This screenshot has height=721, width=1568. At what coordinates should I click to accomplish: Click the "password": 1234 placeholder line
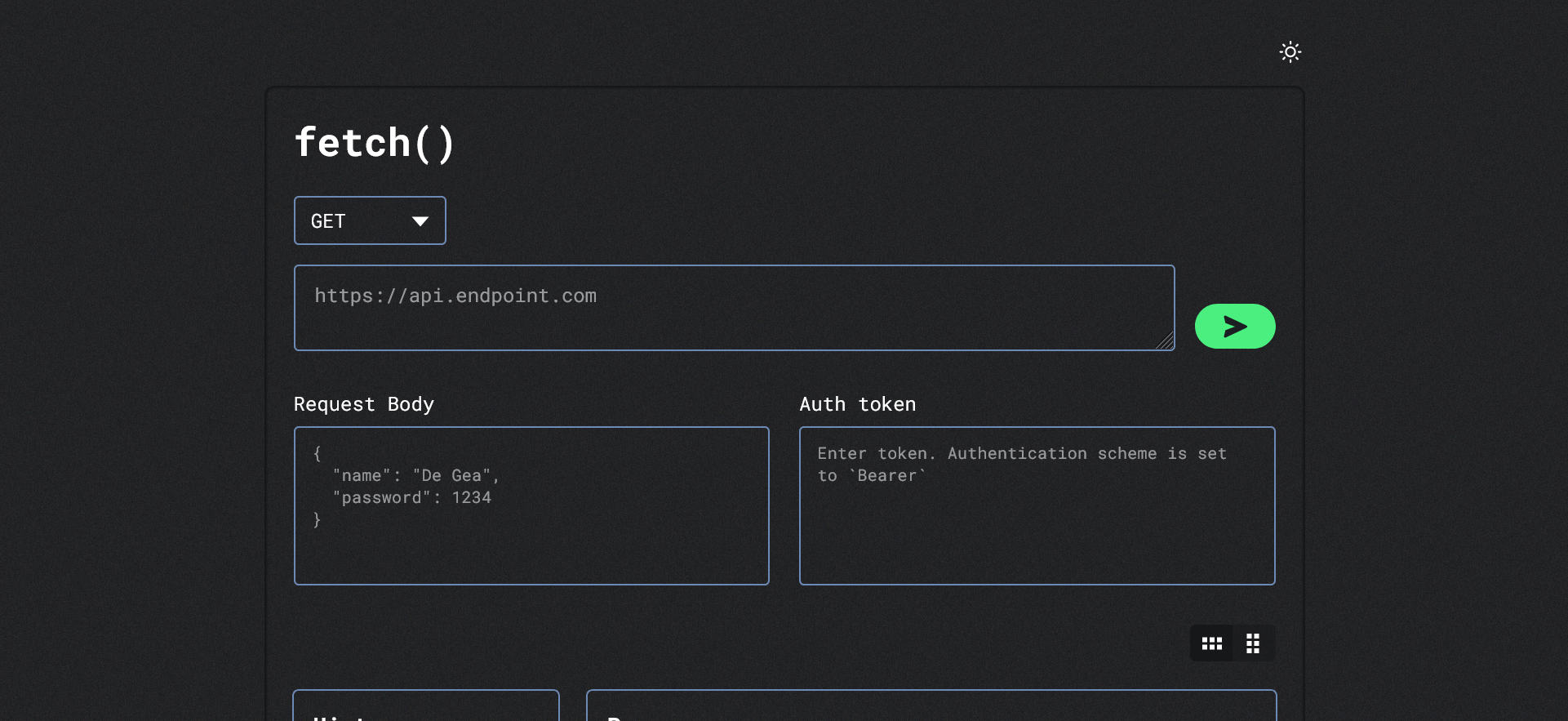(x=411, y=497)
